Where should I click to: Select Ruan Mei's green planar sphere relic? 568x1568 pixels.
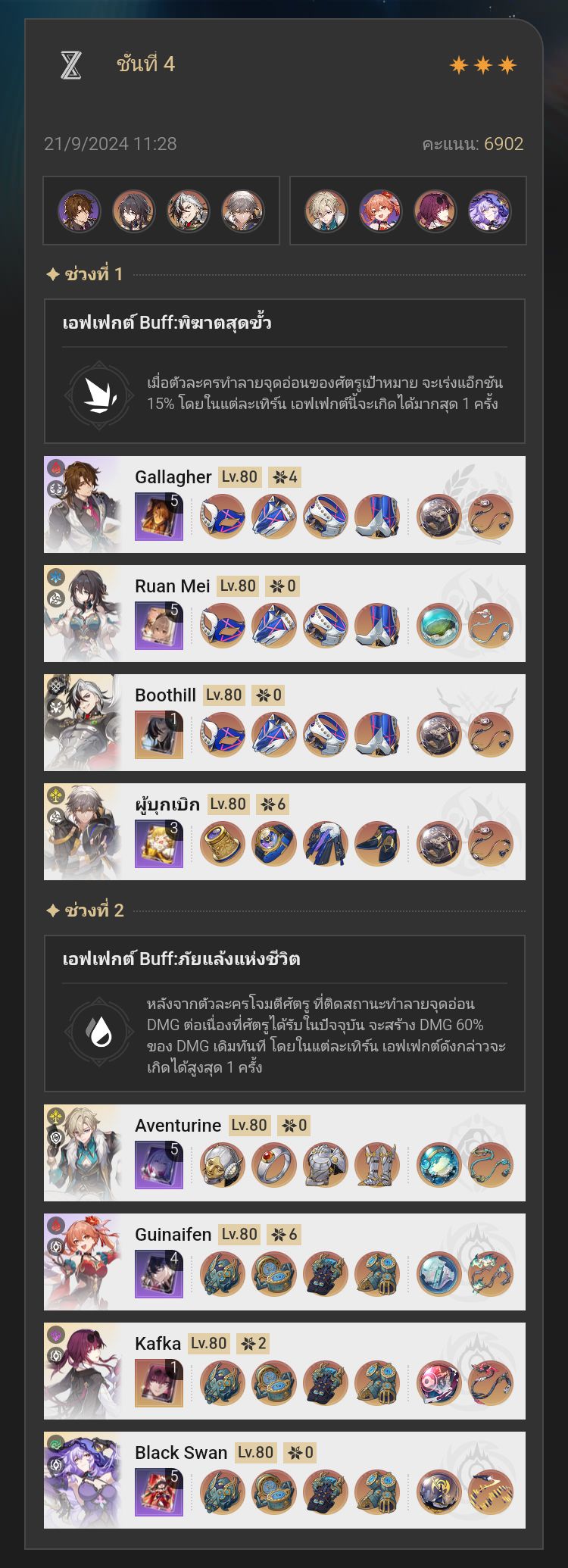point(438,626)
